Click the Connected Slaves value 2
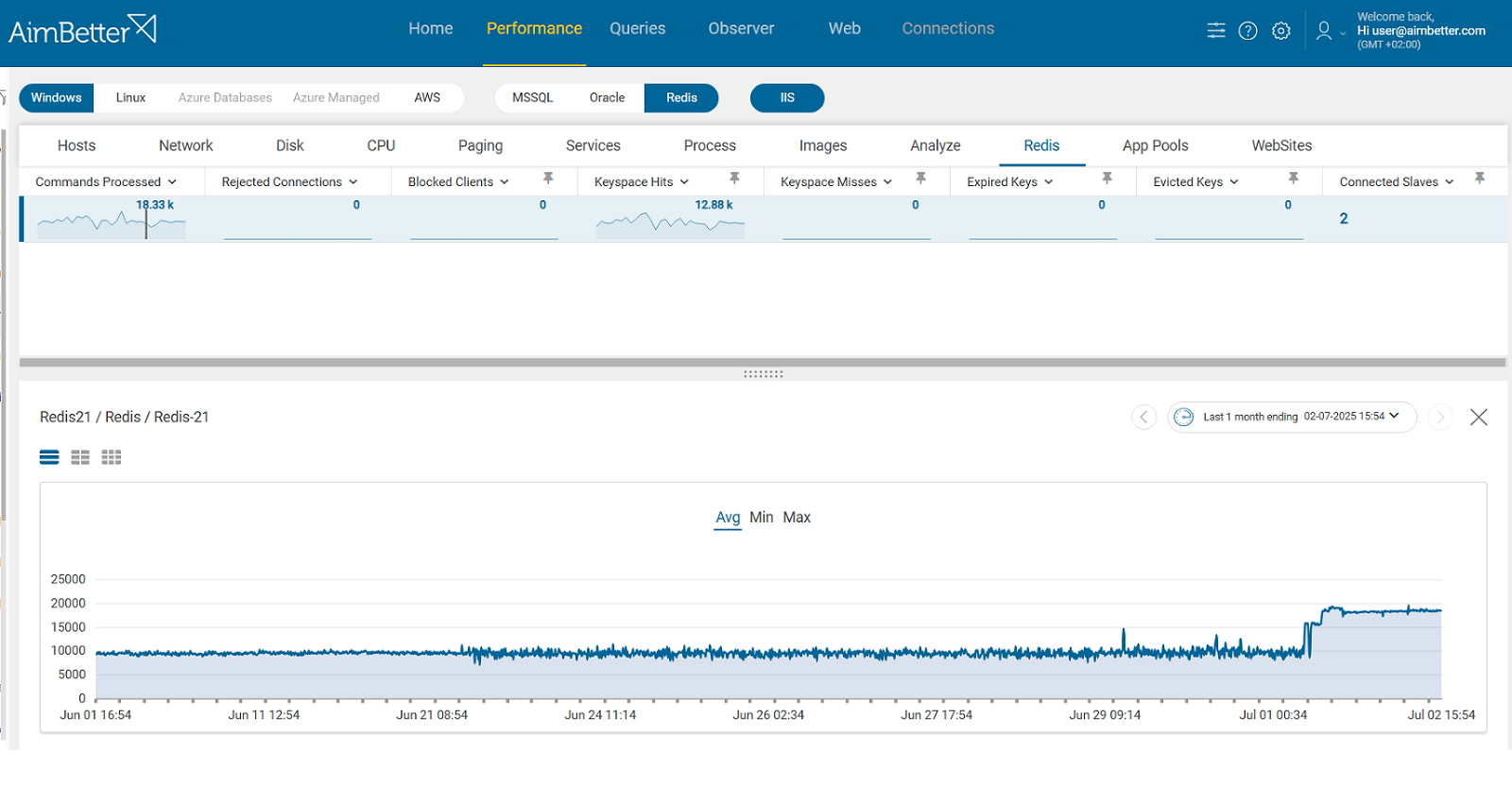Screen dimensions: 1512x803 [1344, 218]
